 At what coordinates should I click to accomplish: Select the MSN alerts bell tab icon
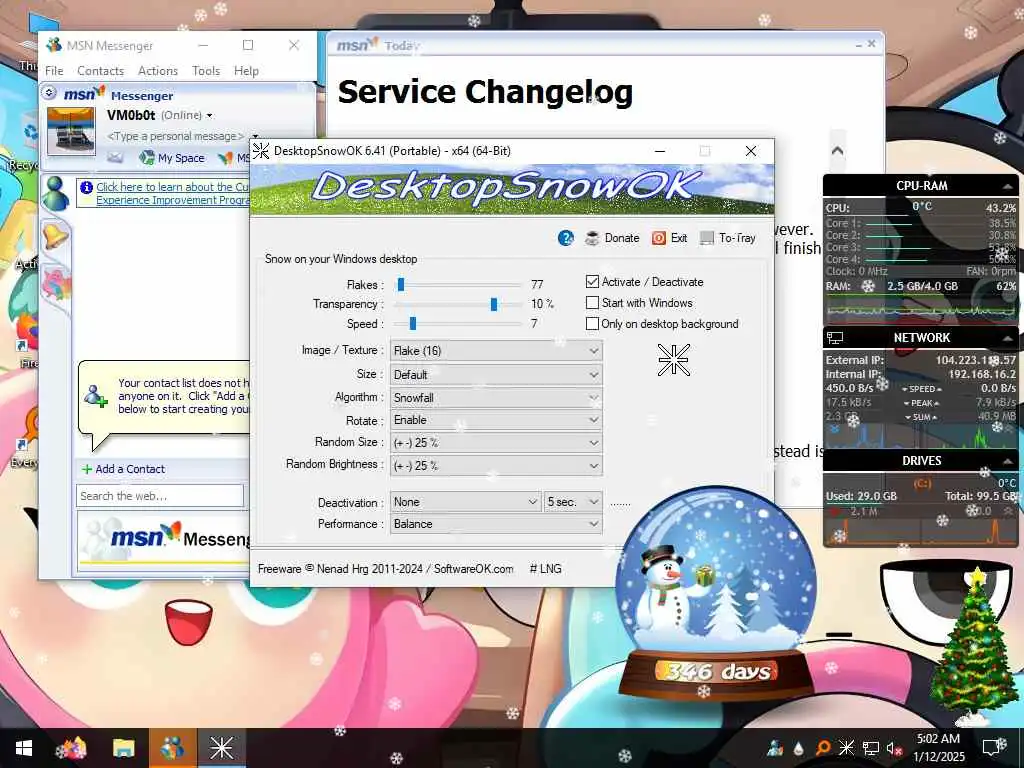56,235
